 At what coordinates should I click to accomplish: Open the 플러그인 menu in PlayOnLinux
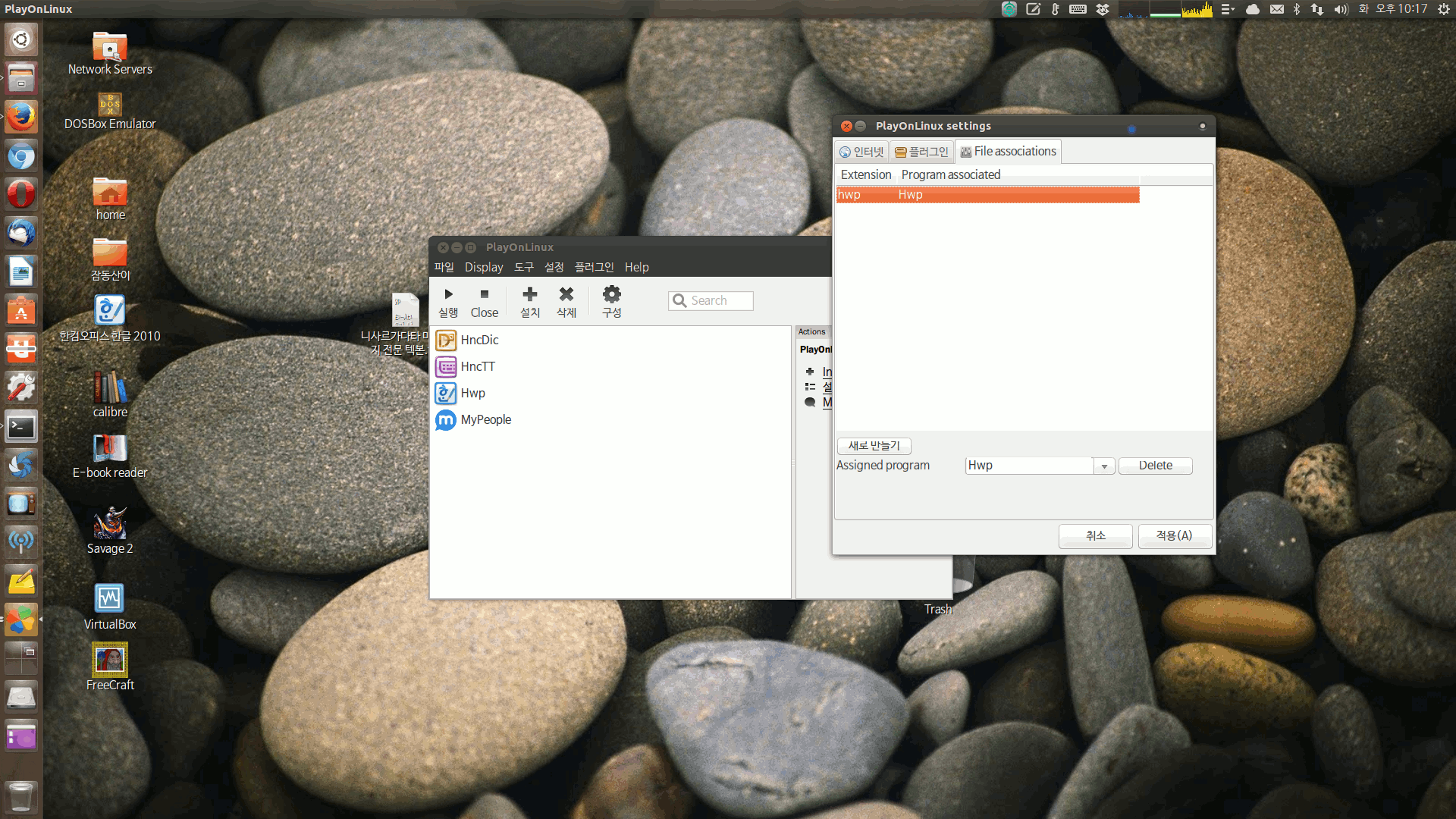[594, 267]
